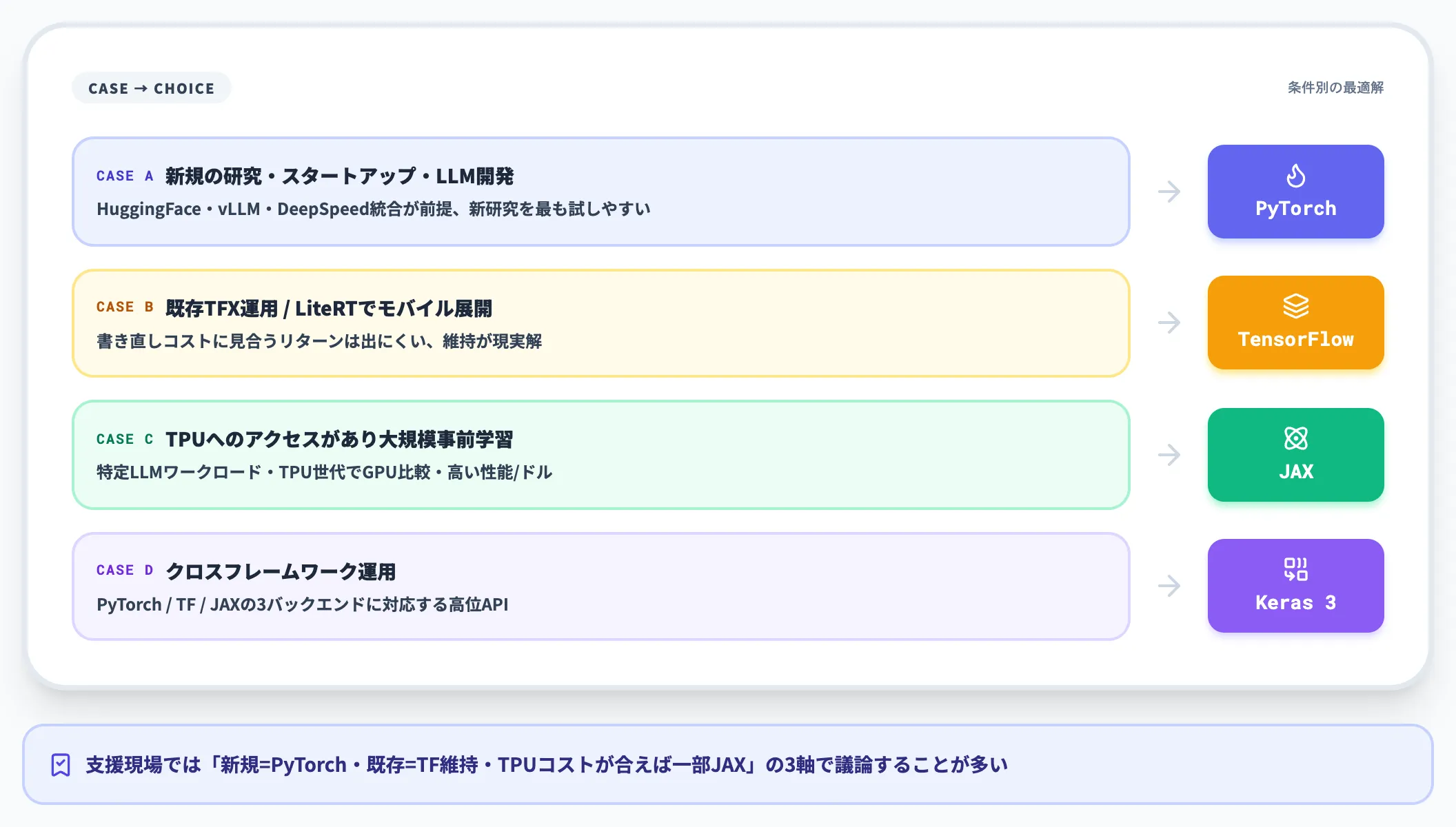
Task: Click the "条件別の最適解" label
Action: (x=1335, y=88)
